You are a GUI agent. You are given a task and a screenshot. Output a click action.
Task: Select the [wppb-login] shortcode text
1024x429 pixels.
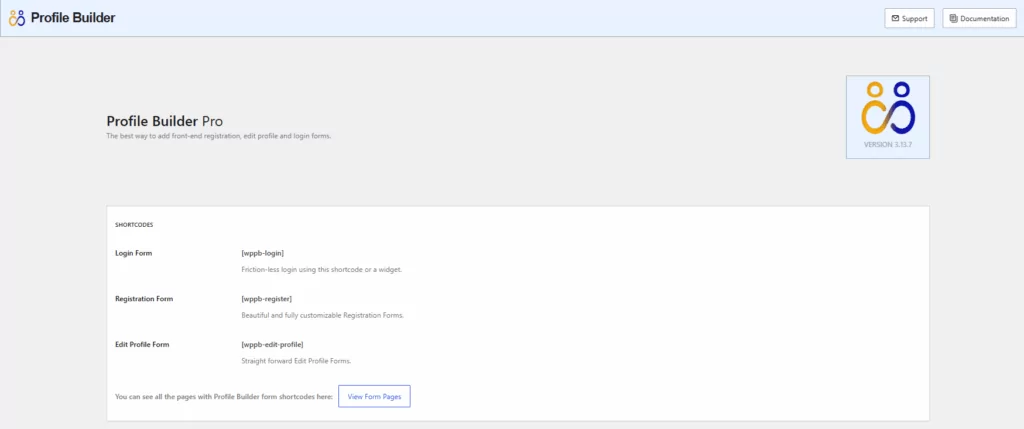pos(263,253)
